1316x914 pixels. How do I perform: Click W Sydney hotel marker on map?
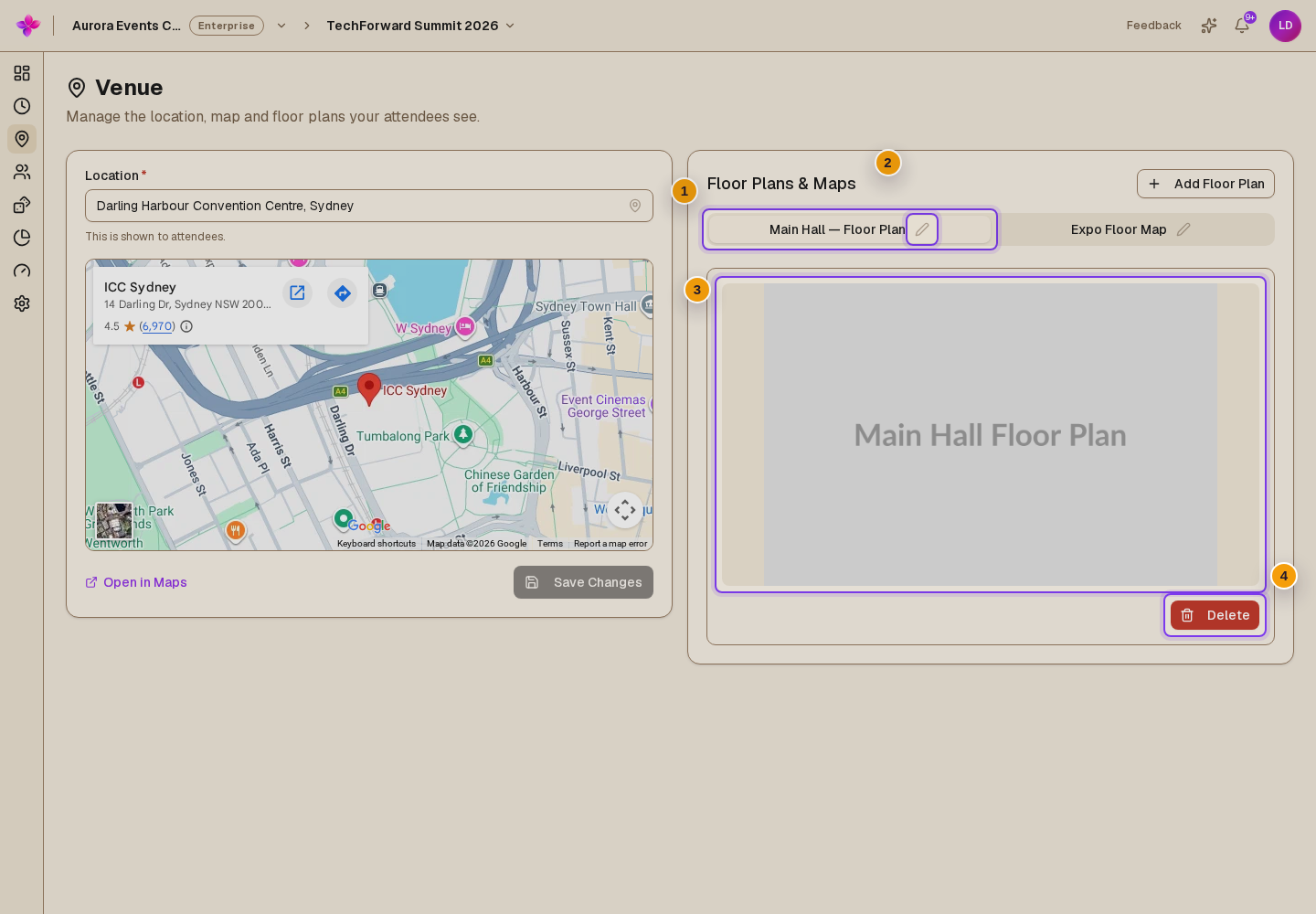tap(465, 326)
